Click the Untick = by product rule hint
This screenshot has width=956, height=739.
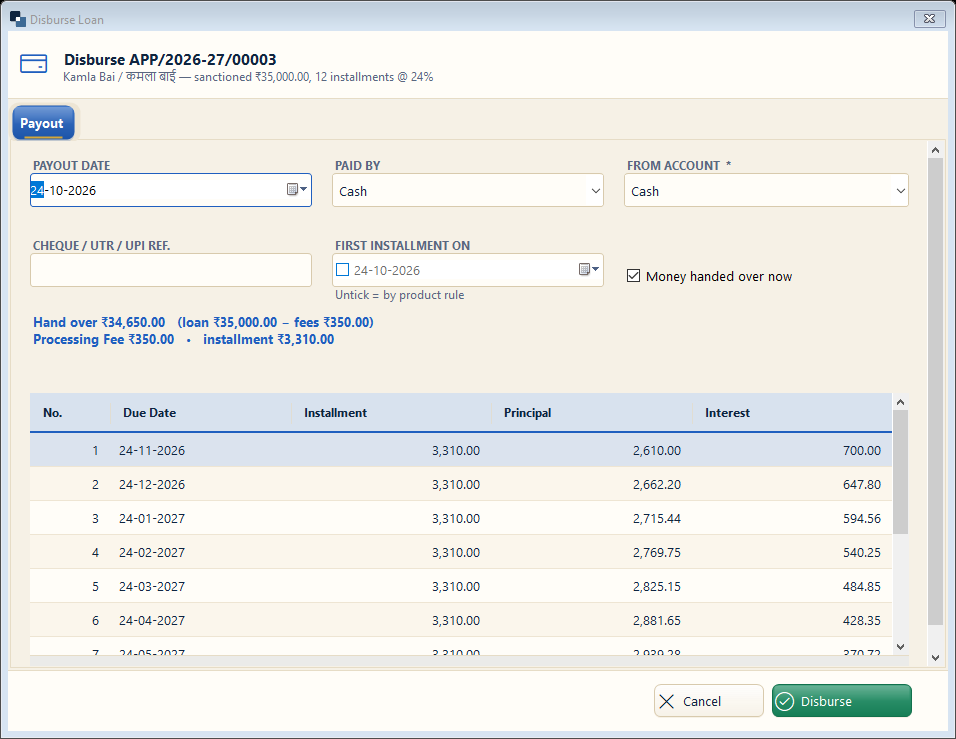pyautogui.click(x=399, y=295)
